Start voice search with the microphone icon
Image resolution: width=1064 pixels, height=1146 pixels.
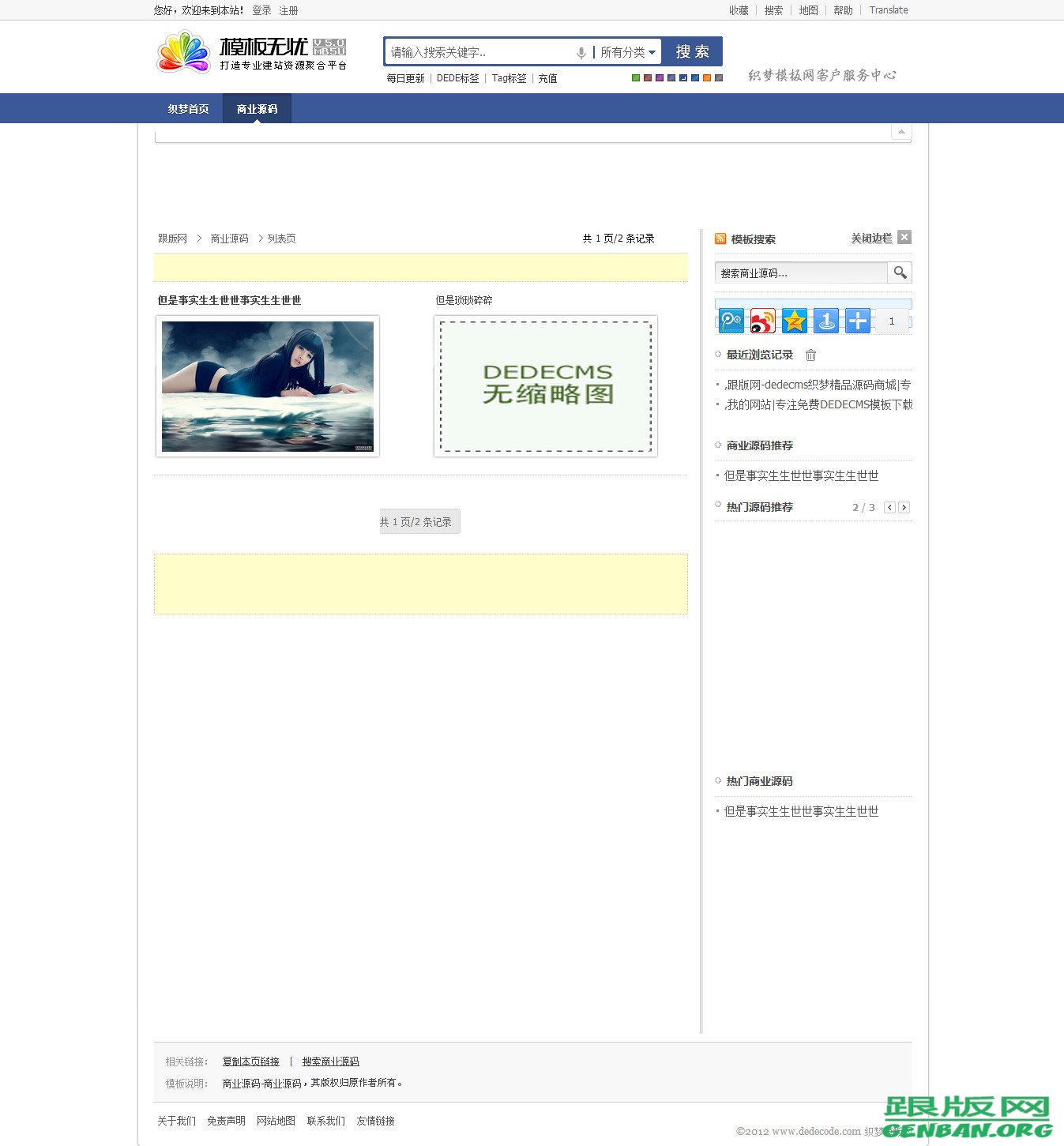582,51
